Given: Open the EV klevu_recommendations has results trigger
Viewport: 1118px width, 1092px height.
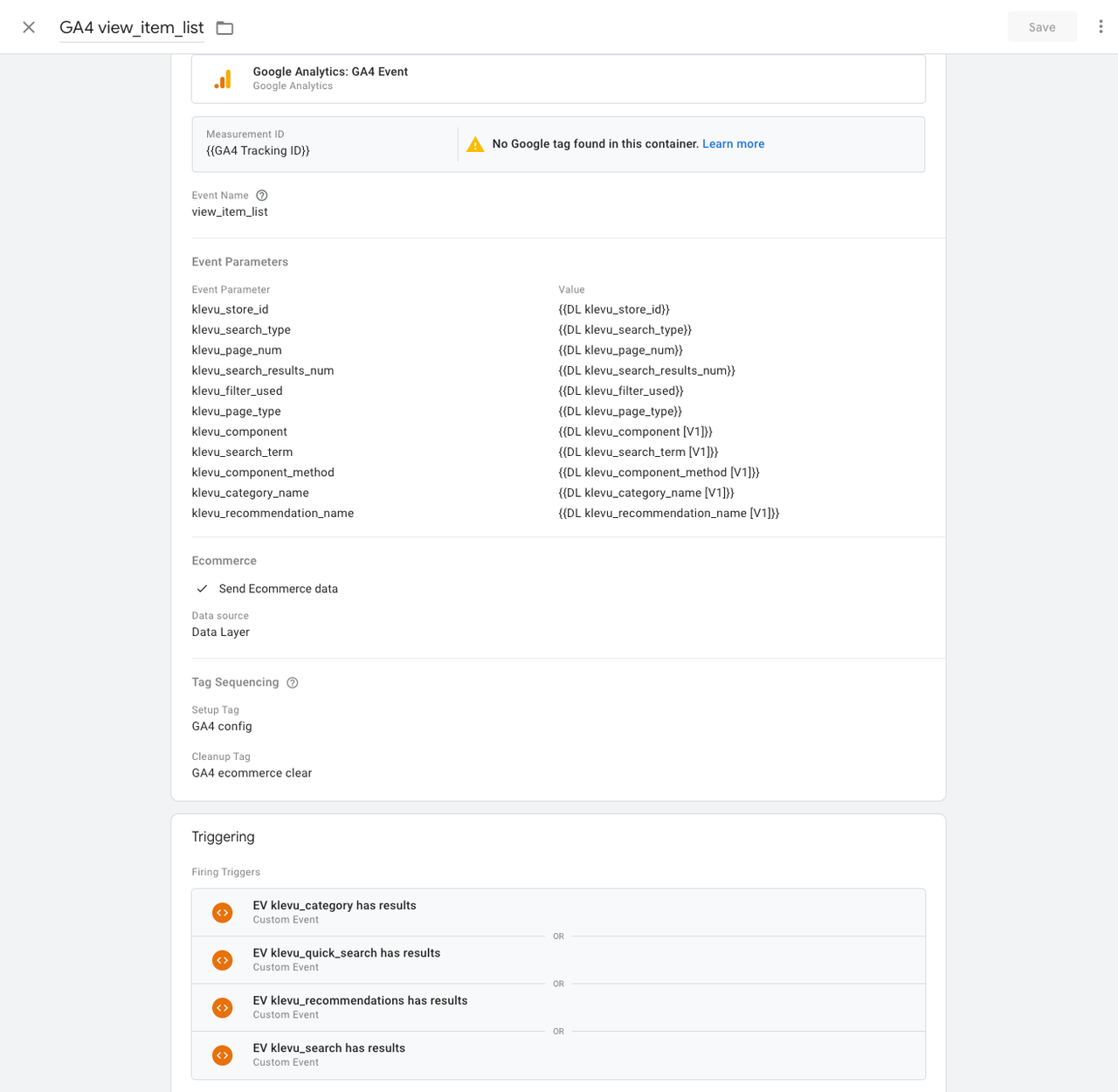Looking at the screenshot, I should click(x=558, y=1008).
